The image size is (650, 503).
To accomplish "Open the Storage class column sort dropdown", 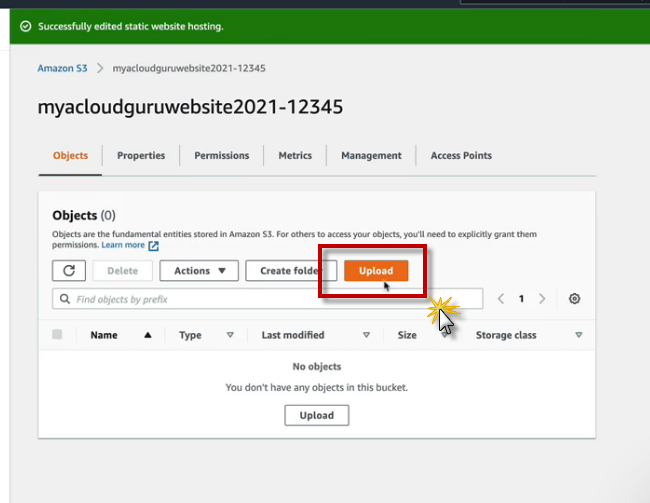I will 579,335.
